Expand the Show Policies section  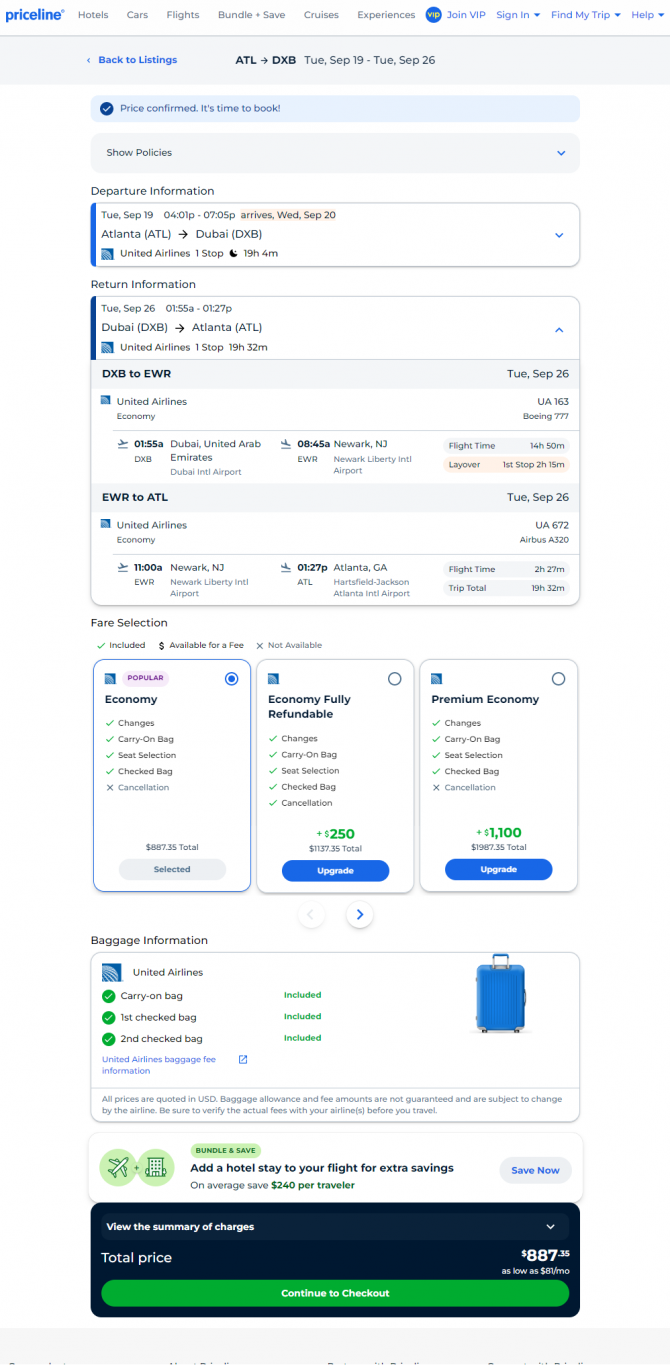pos(335,153)
